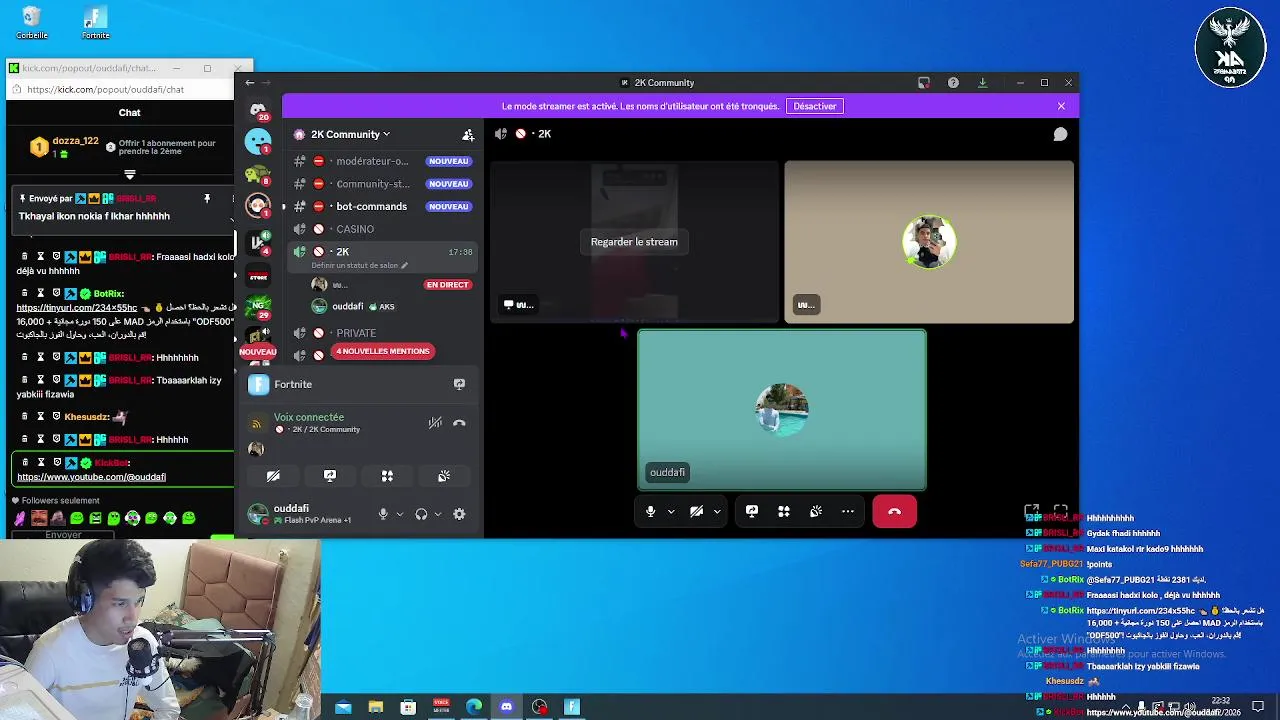Join the PRIVATE voice channel
This screenshot has width=1280, height=720.
[382, 333]
